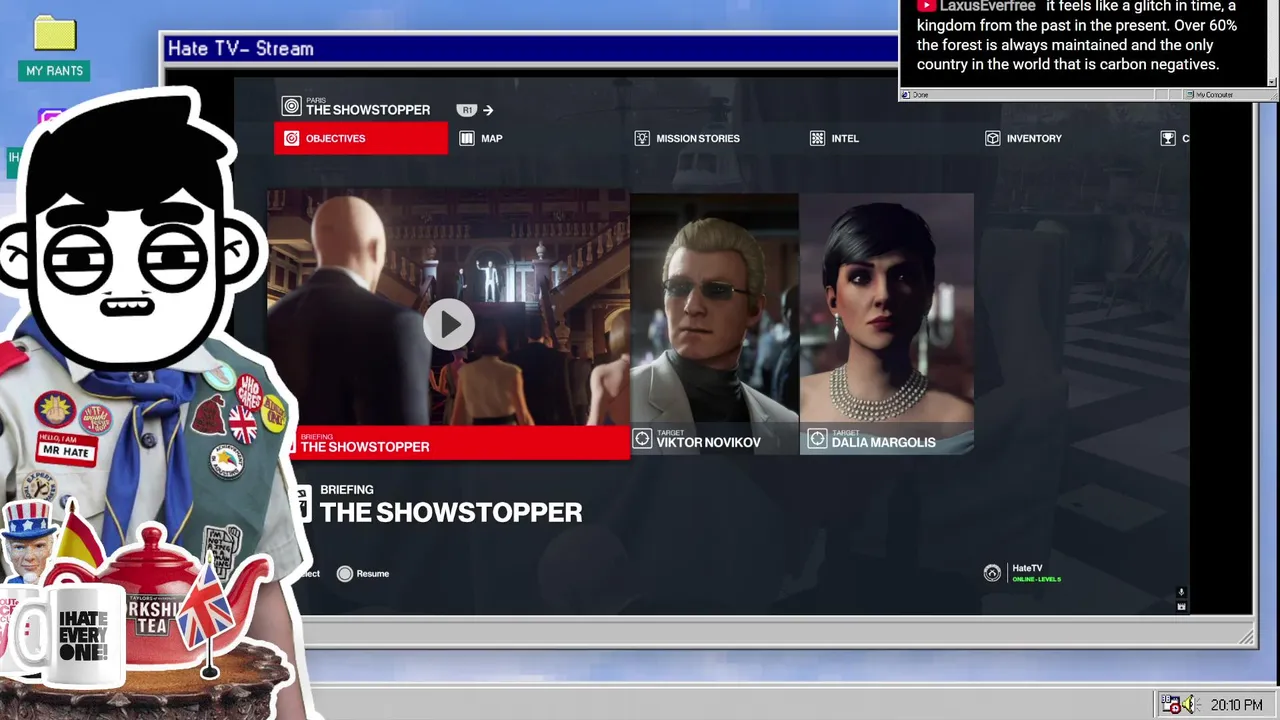Click the Paris mission target icon in the header
Image resolution: width=1280 pixels, height=720 pixels.
click(291, 106)
